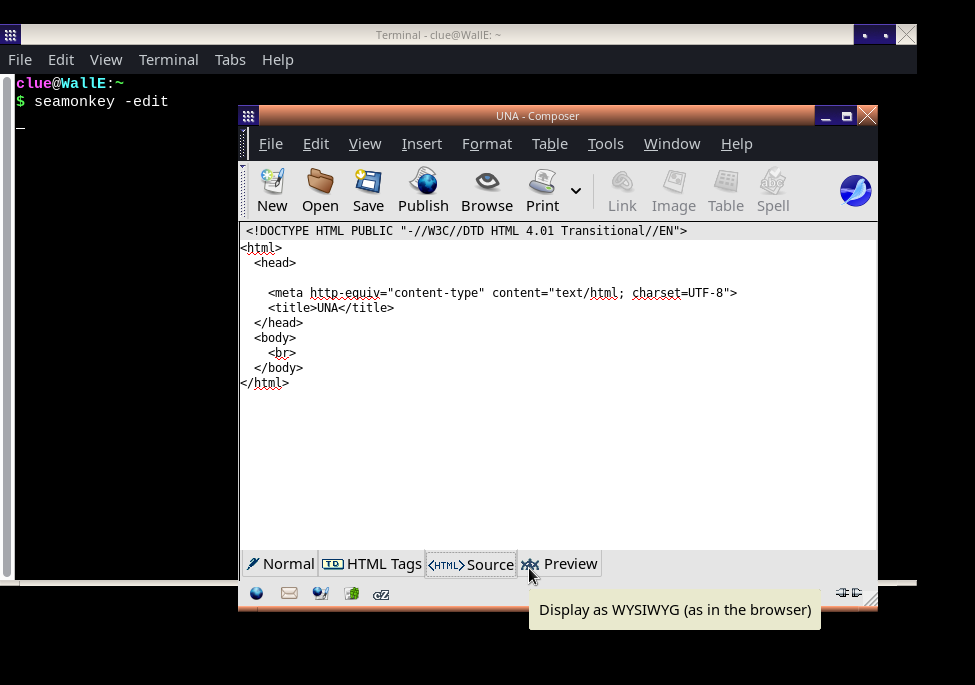Open Terminal window menu grid icon

tap(11, 35)
